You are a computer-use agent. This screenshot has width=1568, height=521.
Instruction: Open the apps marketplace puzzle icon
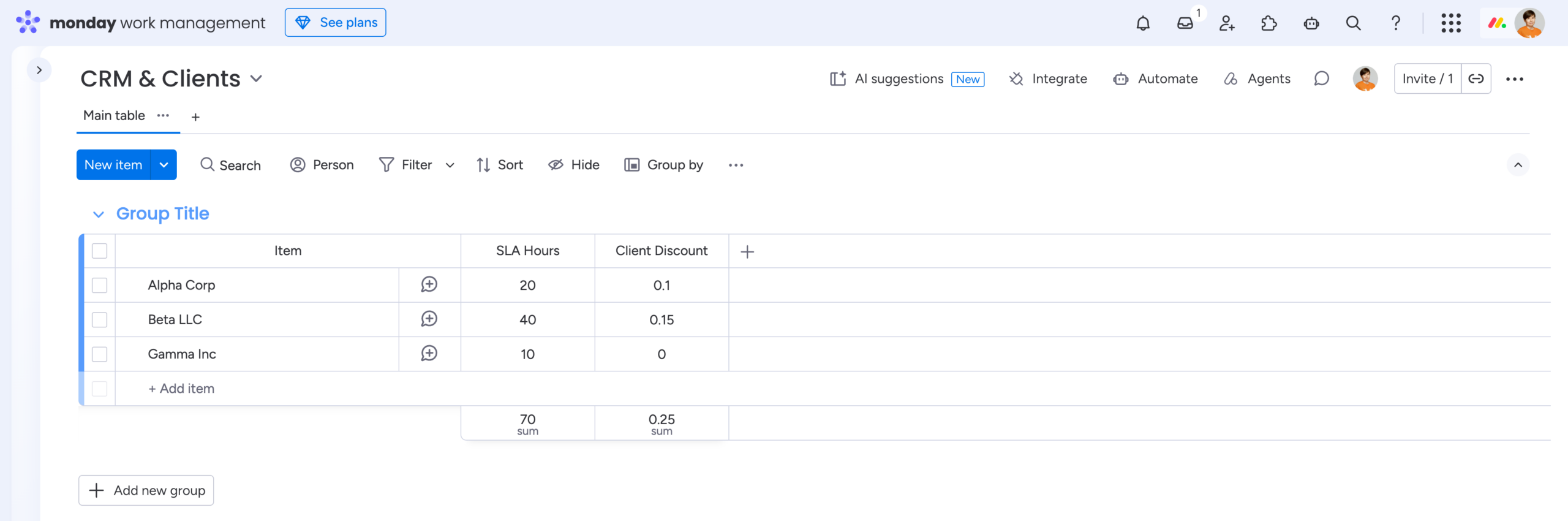(1269, 23)
